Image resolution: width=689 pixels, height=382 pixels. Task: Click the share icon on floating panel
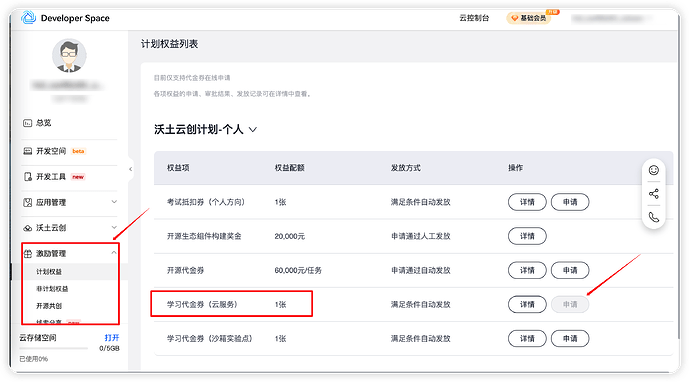click(653, 194)
